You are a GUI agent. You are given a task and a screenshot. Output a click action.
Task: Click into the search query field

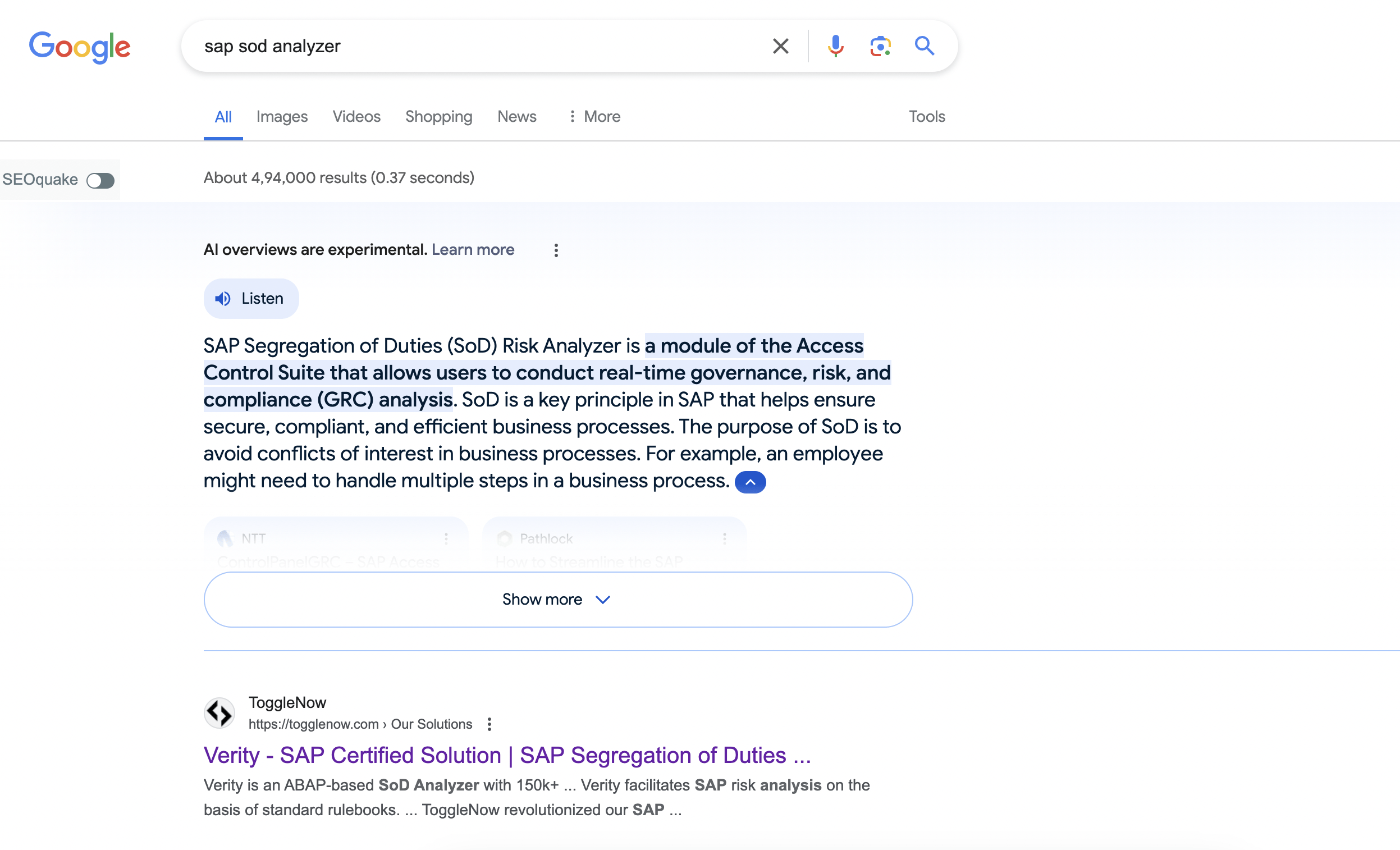477,46
